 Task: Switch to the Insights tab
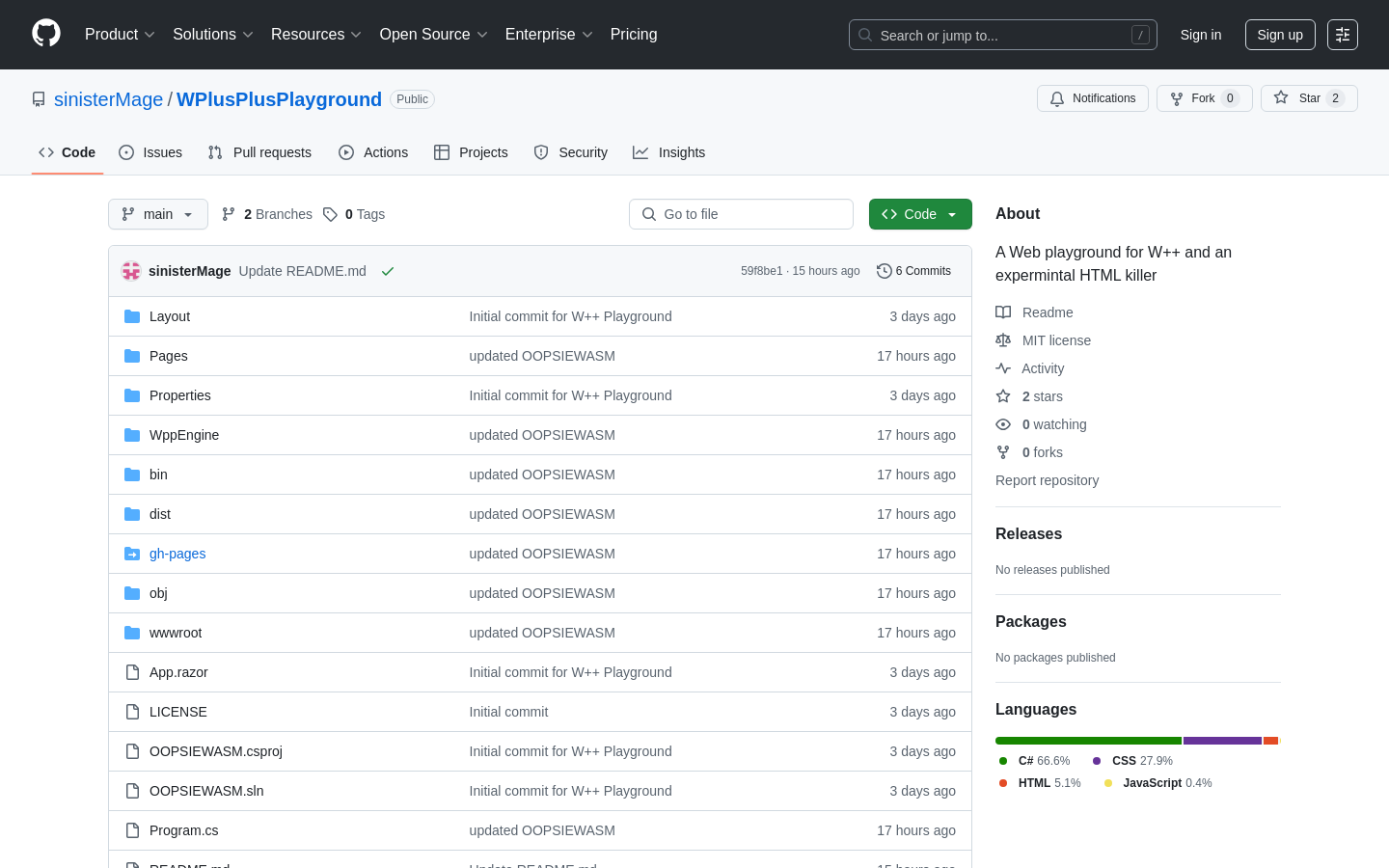[669, 152]
